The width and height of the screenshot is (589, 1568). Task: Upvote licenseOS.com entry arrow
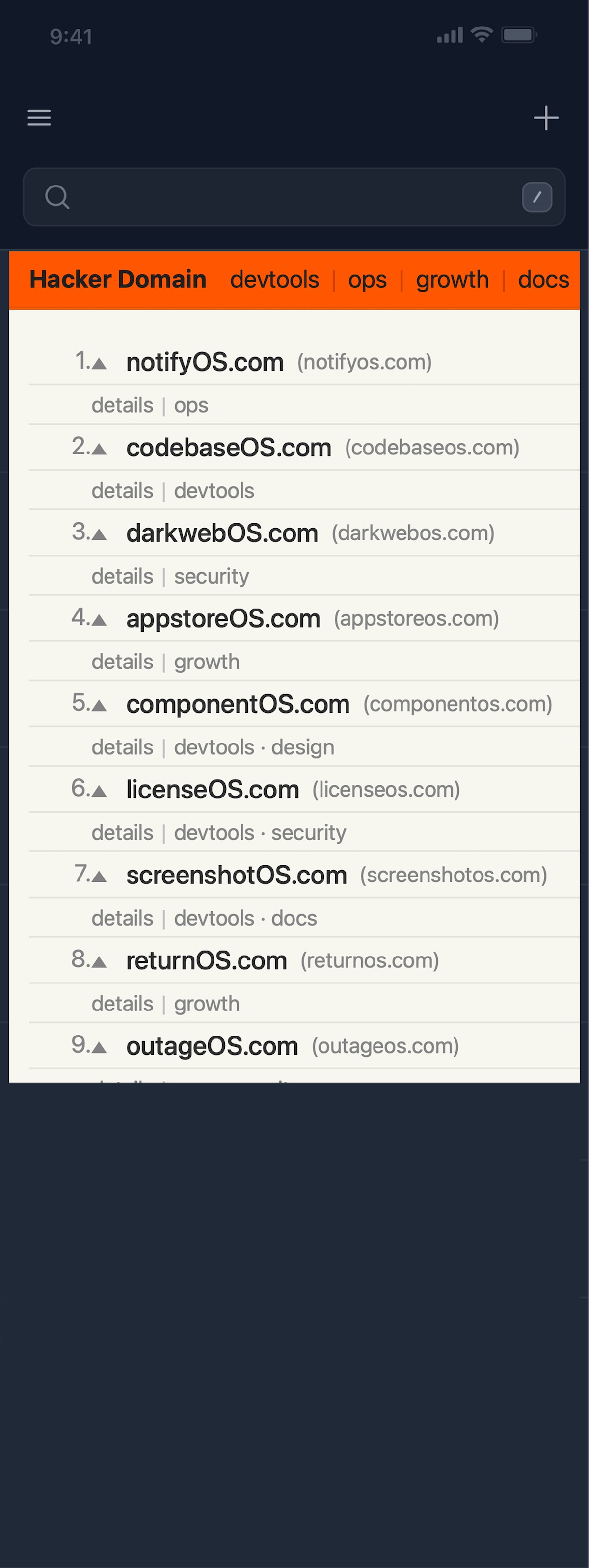point(99,791)
